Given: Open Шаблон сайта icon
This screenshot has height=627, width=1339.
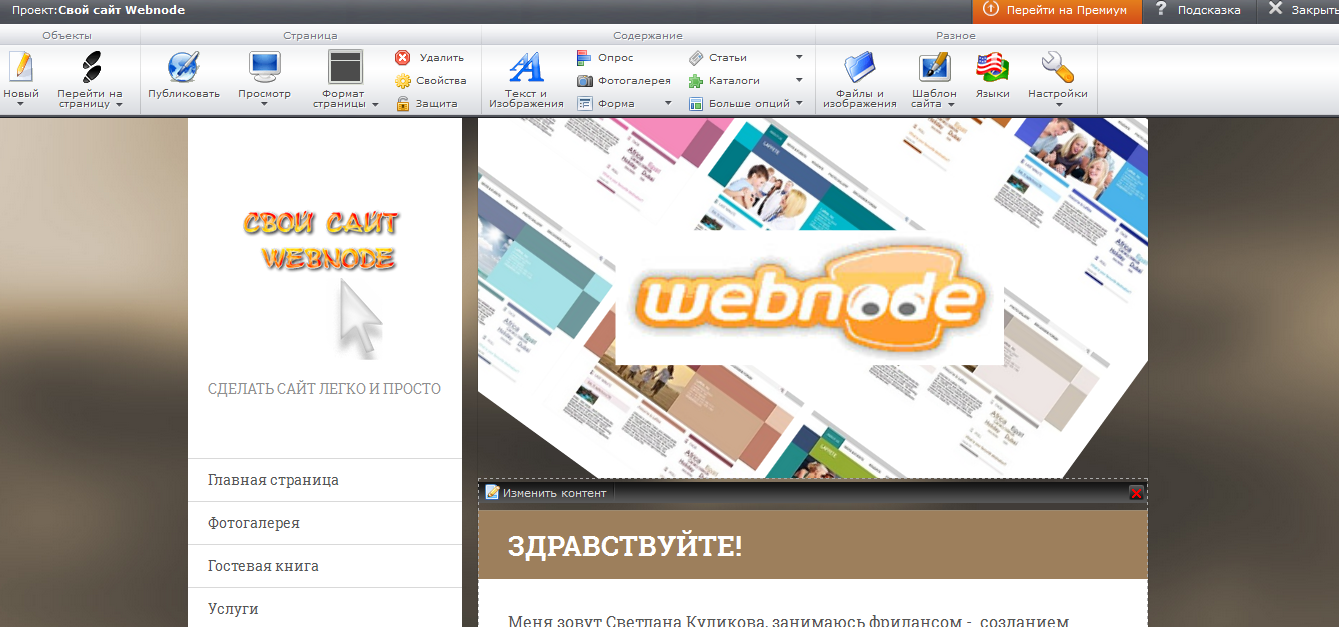Looking at the screenshot, I should 934,67.
